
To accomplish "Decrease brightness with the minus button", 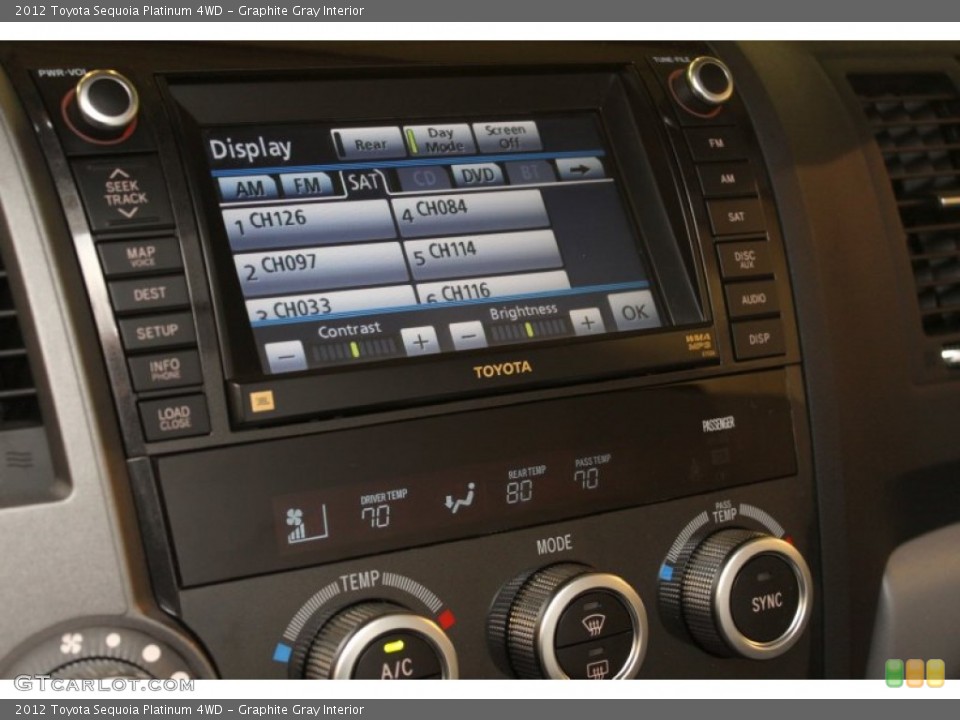I will tap(468, 336).
